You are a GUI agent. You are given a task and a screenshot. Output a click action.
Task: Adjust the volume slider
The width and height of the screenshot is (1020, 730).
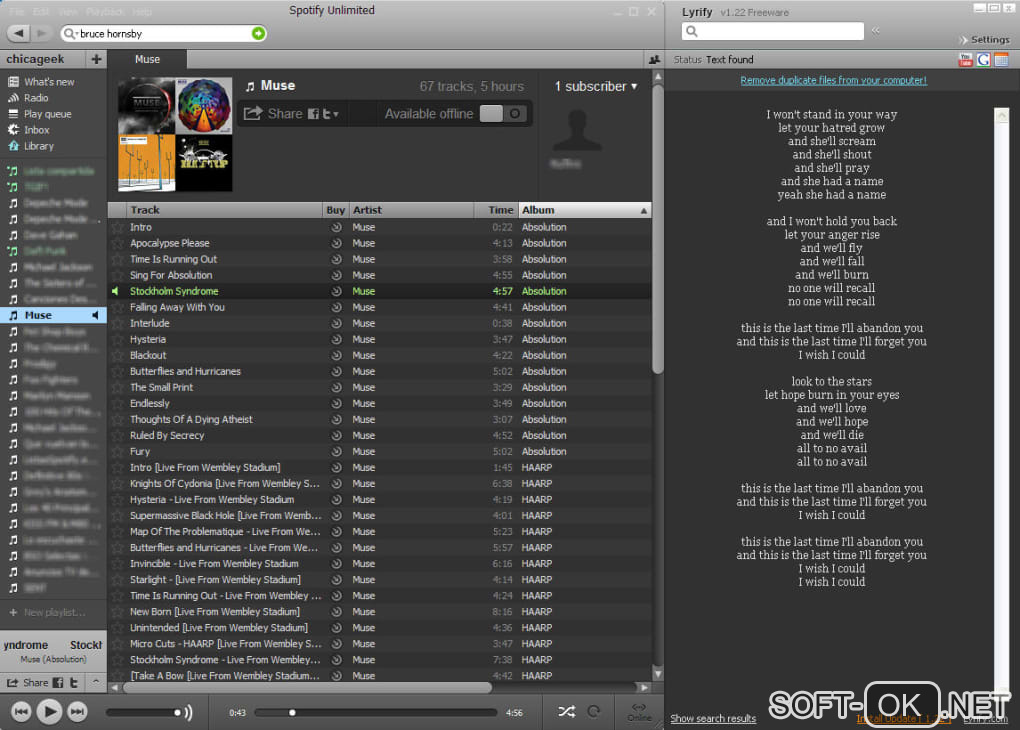(144, 712)
